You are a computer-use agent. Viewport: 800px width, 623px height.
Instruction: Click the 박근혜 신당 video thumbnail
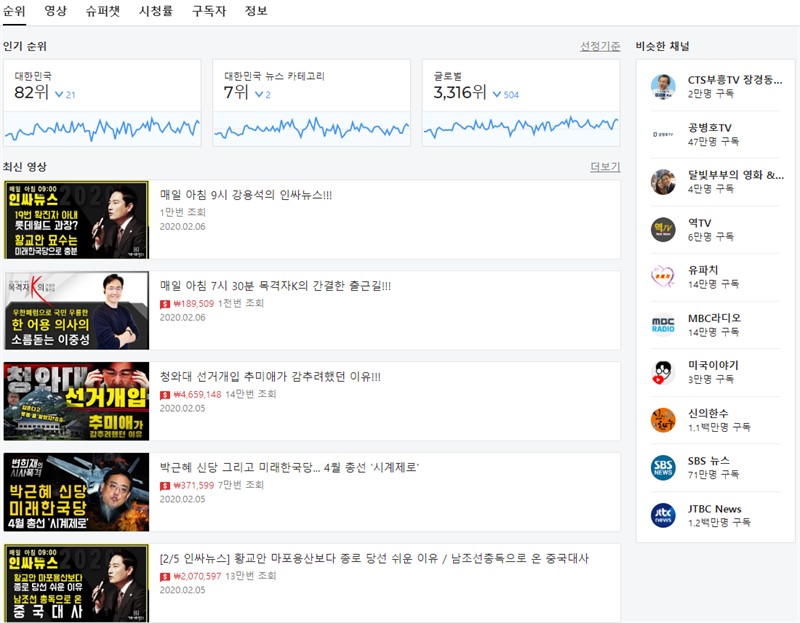76,492
